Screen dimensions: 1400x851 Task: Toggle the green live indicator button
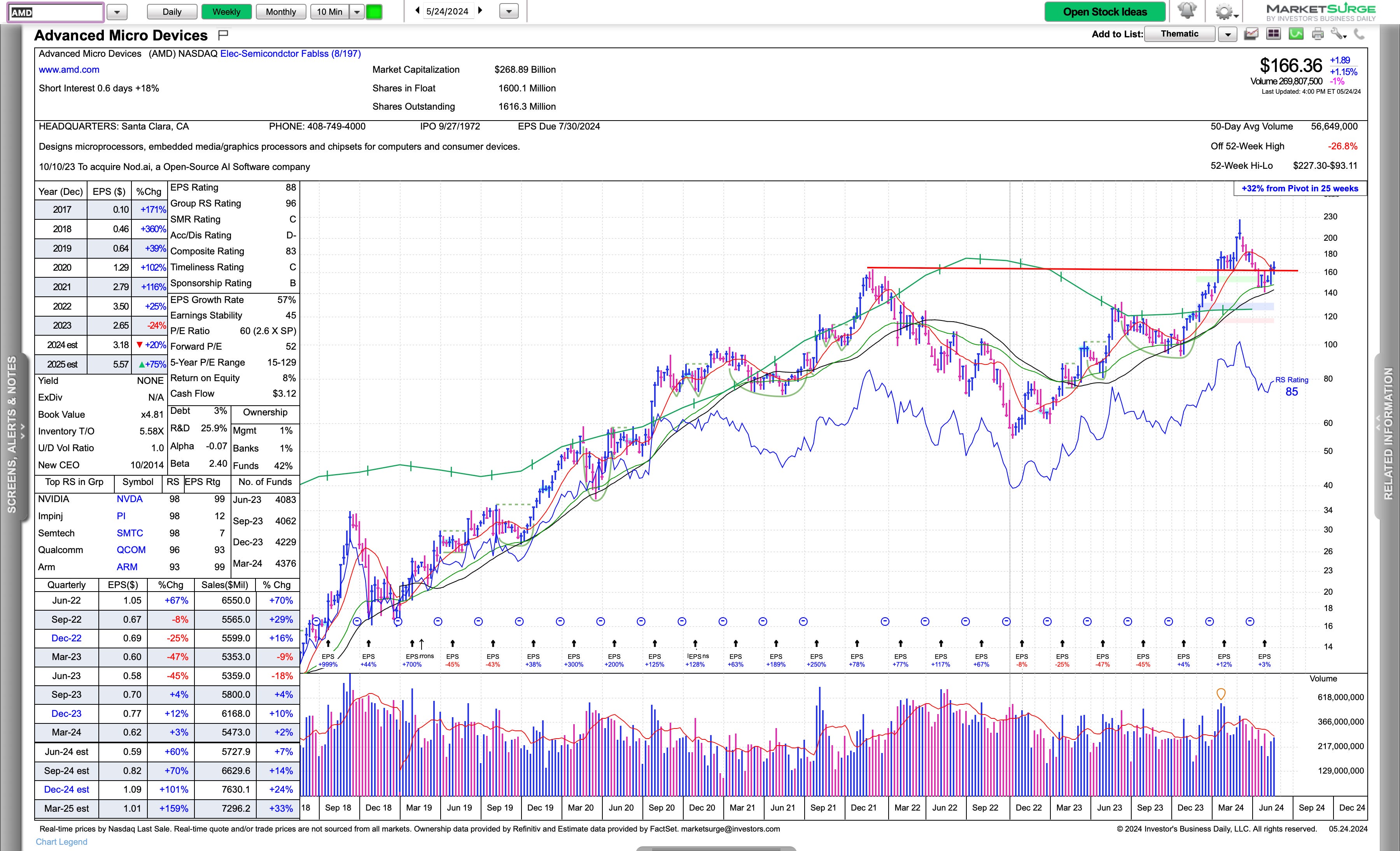(374, 11)
